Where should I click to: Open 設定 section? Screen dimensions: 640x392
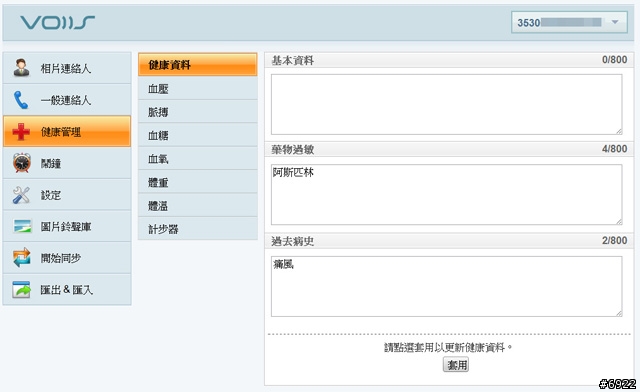[67, 195]
